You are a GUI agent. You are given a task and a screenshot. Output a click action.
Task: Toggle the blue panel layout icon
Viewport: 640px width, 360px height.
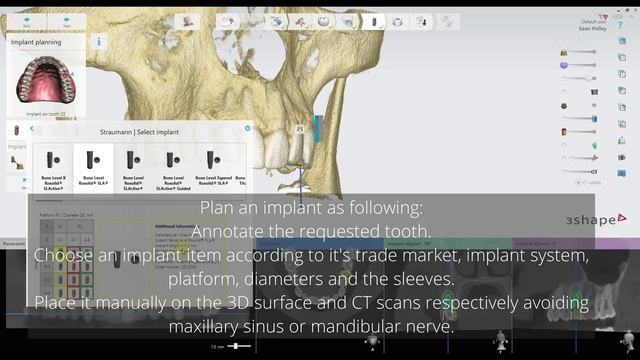(x=622, y=173)
